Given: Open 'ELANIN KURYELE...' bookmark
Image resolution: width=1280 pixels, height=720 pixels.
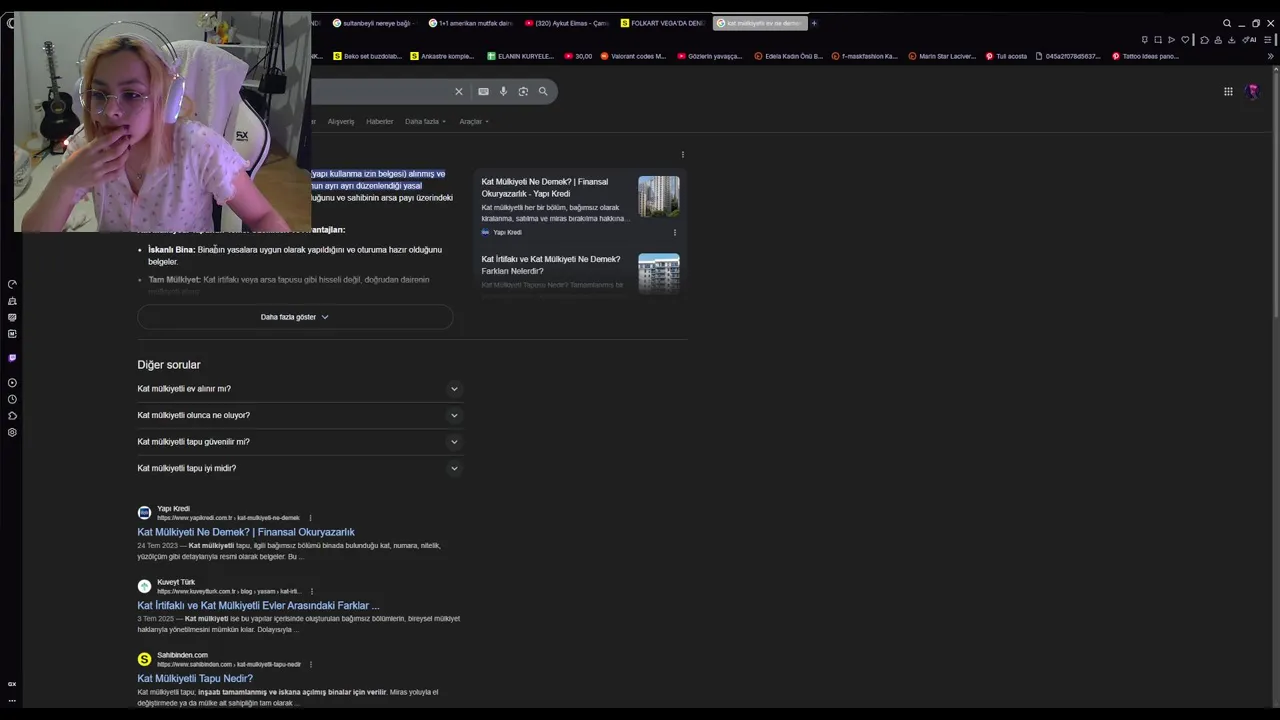Looking at the screenshot, I should pyautogui.click(x=520, y=56).
